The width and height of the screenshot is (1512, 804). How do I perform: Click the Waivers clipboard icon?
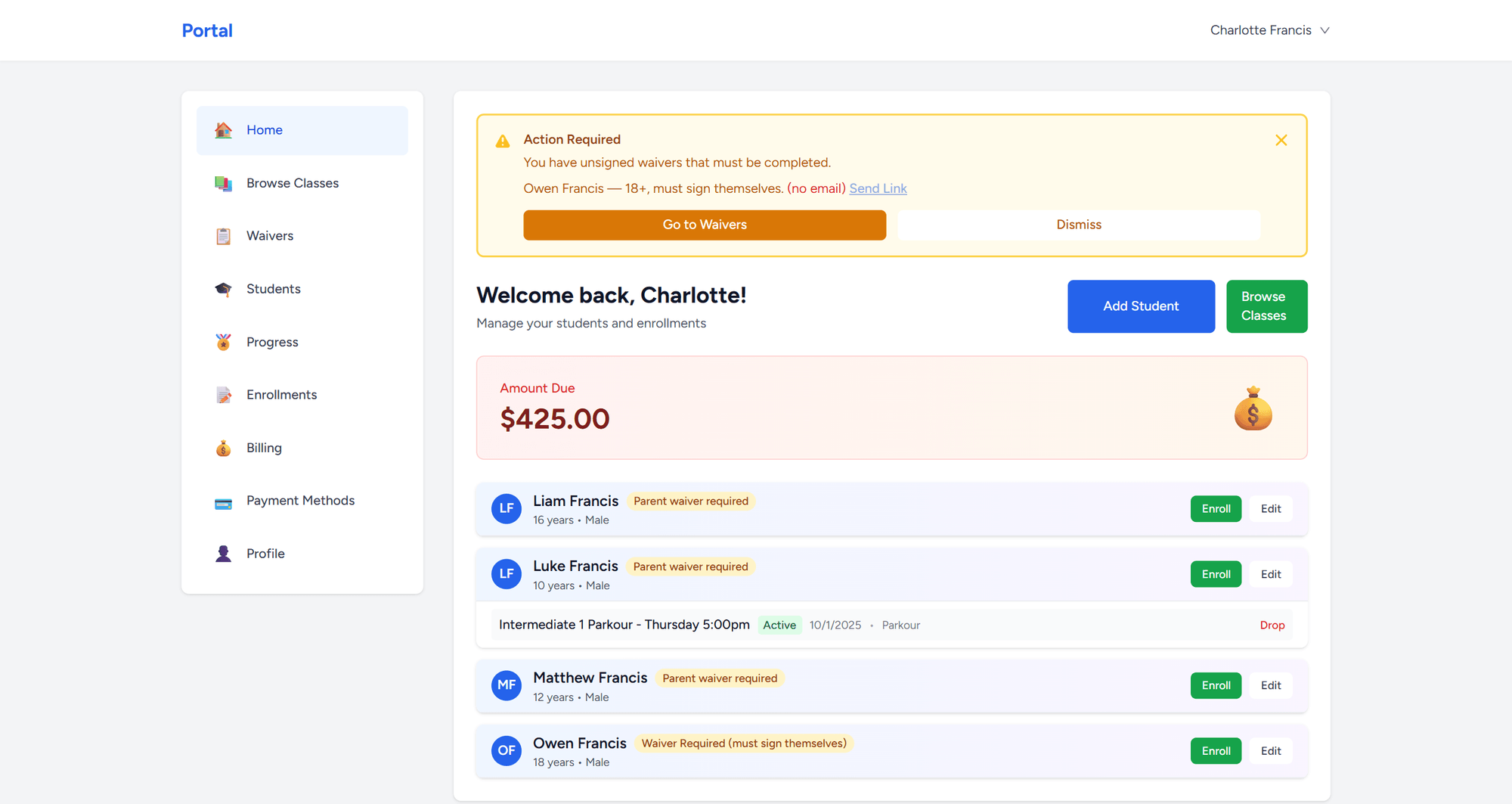pyautogui.click(x=223, y=236)
